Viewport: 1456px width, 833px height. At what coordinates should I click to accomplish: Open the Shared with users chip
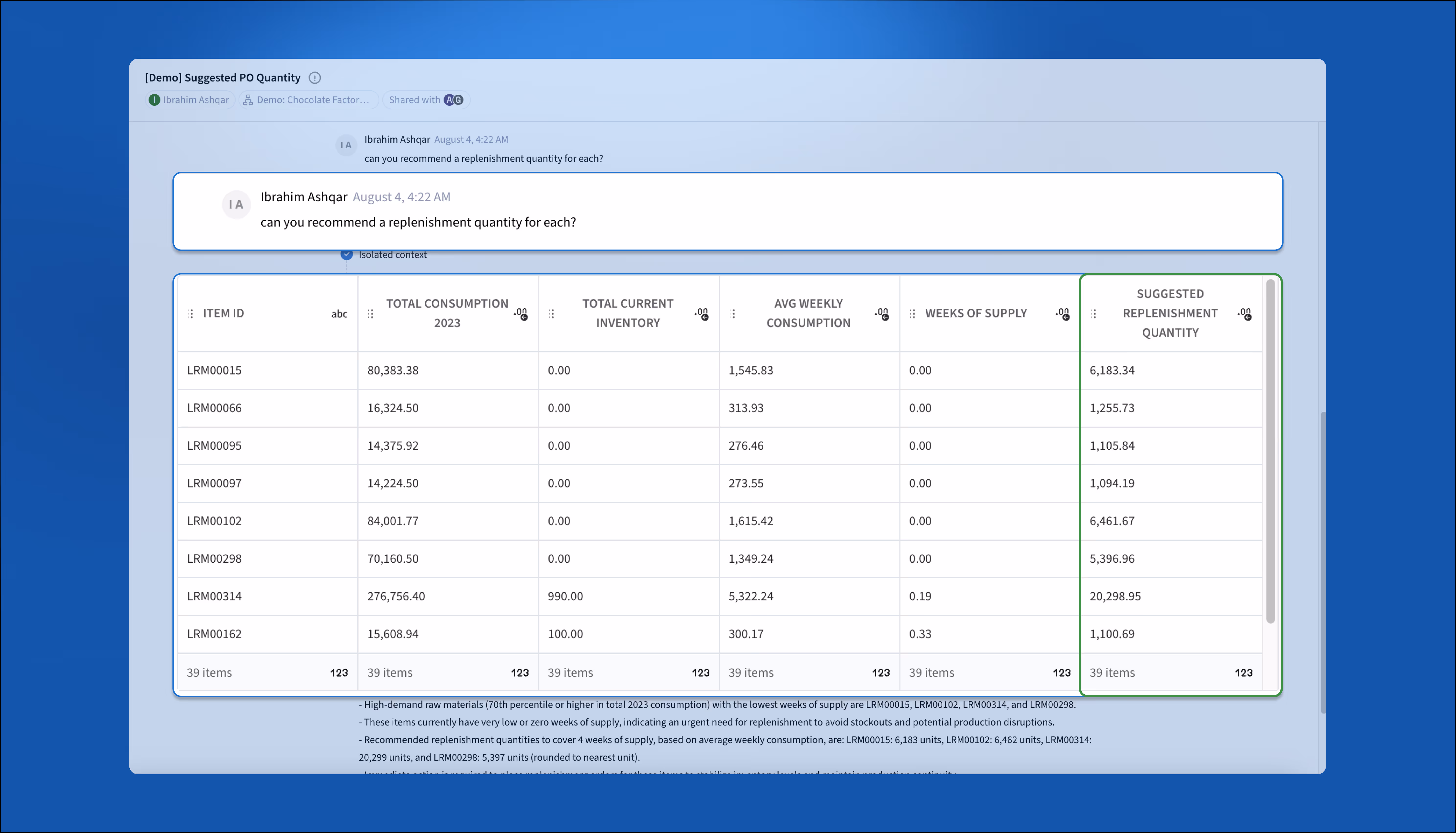[x=426, y=100]
